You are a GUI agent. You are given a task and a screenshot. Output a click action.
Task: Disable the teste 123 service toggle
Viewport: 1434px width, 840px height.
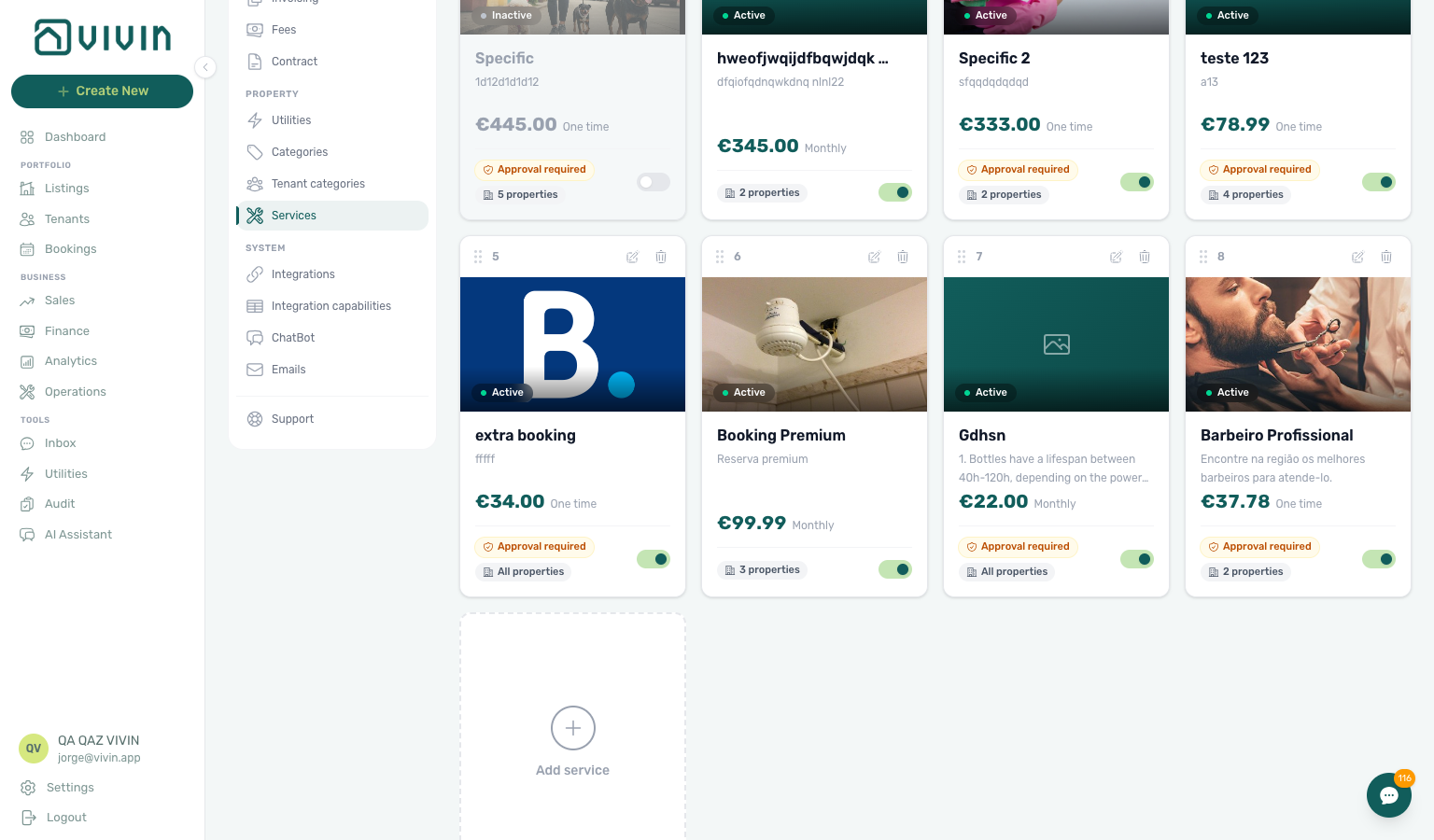click(1379, 182)
